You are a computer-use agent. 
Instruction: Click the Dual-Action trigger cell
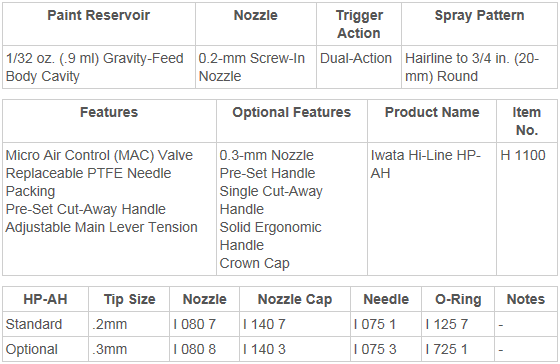356,58
